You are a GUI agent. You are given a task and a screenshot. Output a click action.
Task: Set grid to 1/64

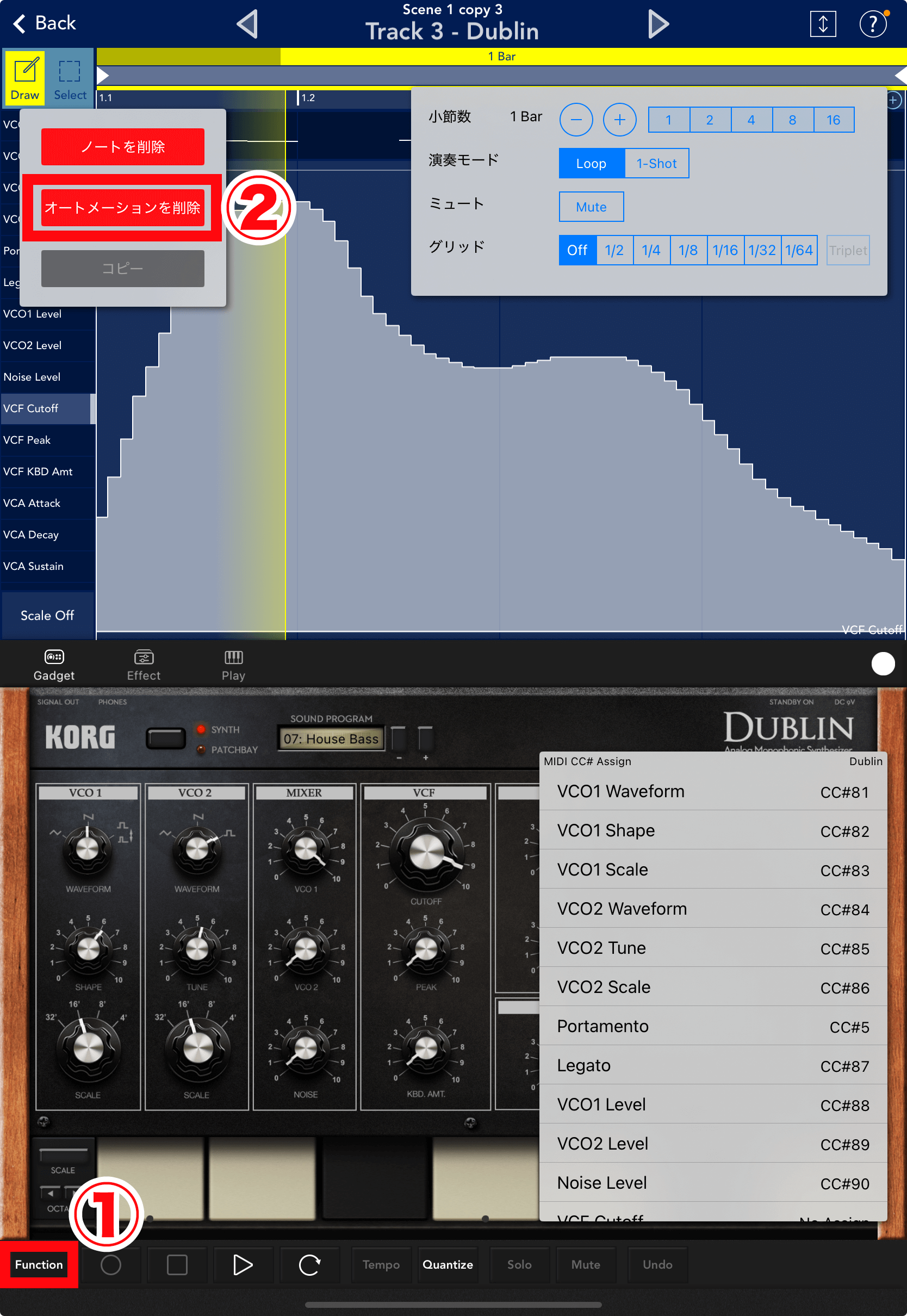tap(799, 250)
